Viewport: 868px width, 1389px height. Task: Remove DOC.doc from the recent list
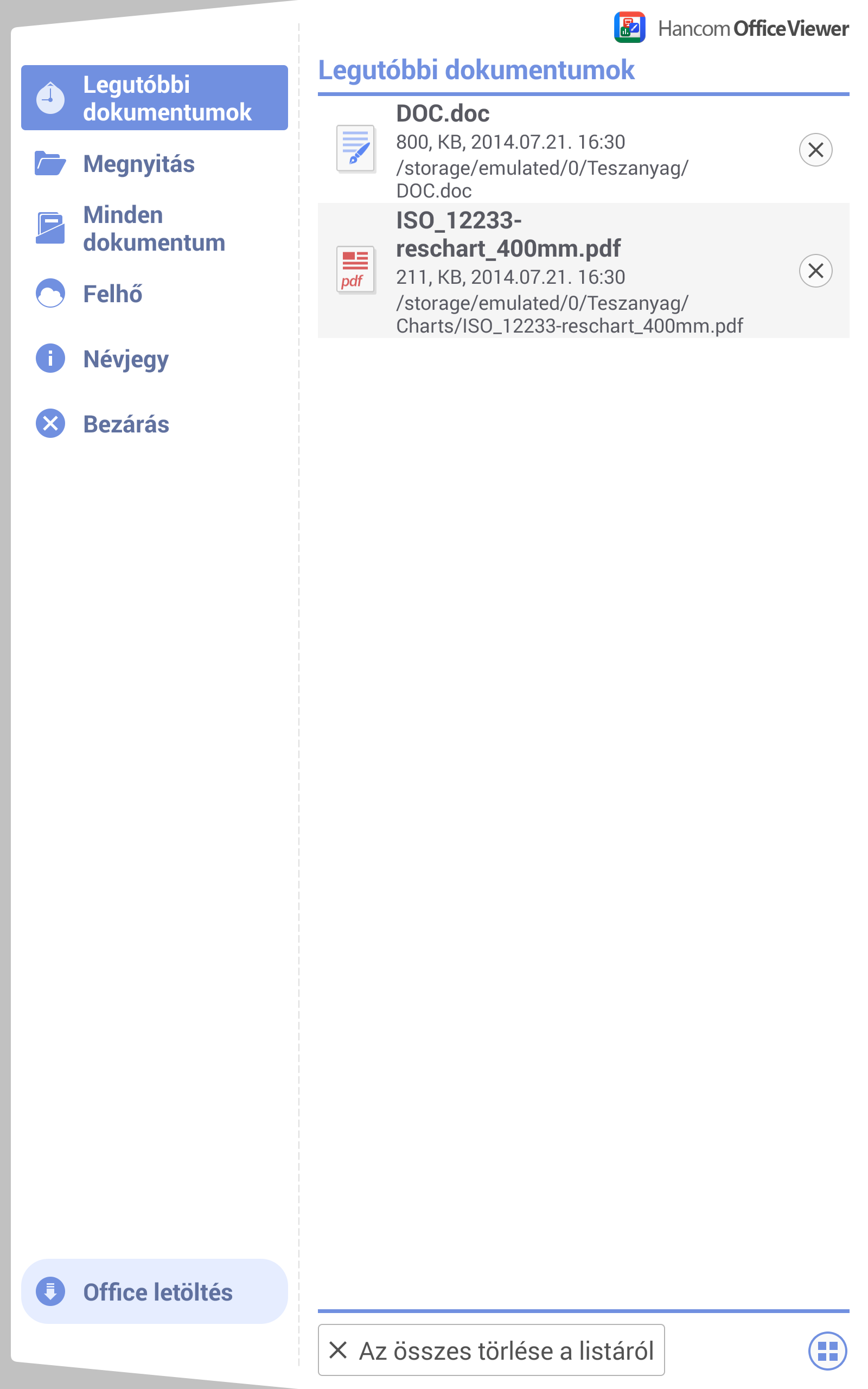pyautogui.click(x=816, y=150)
